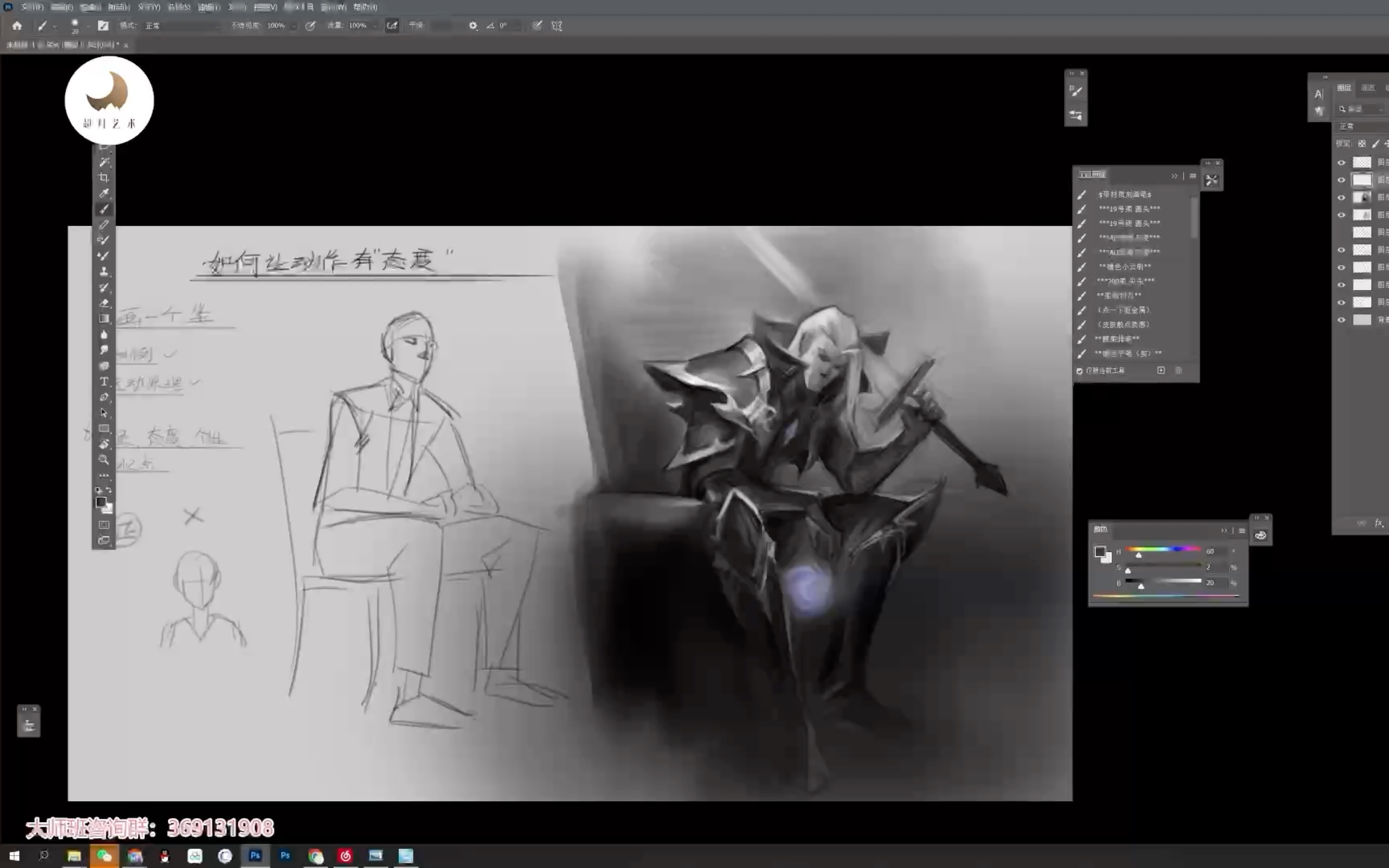Select the Eraser tool in toolbar
The width and height of the screenshot is (1389, 868).
(104, 303)
